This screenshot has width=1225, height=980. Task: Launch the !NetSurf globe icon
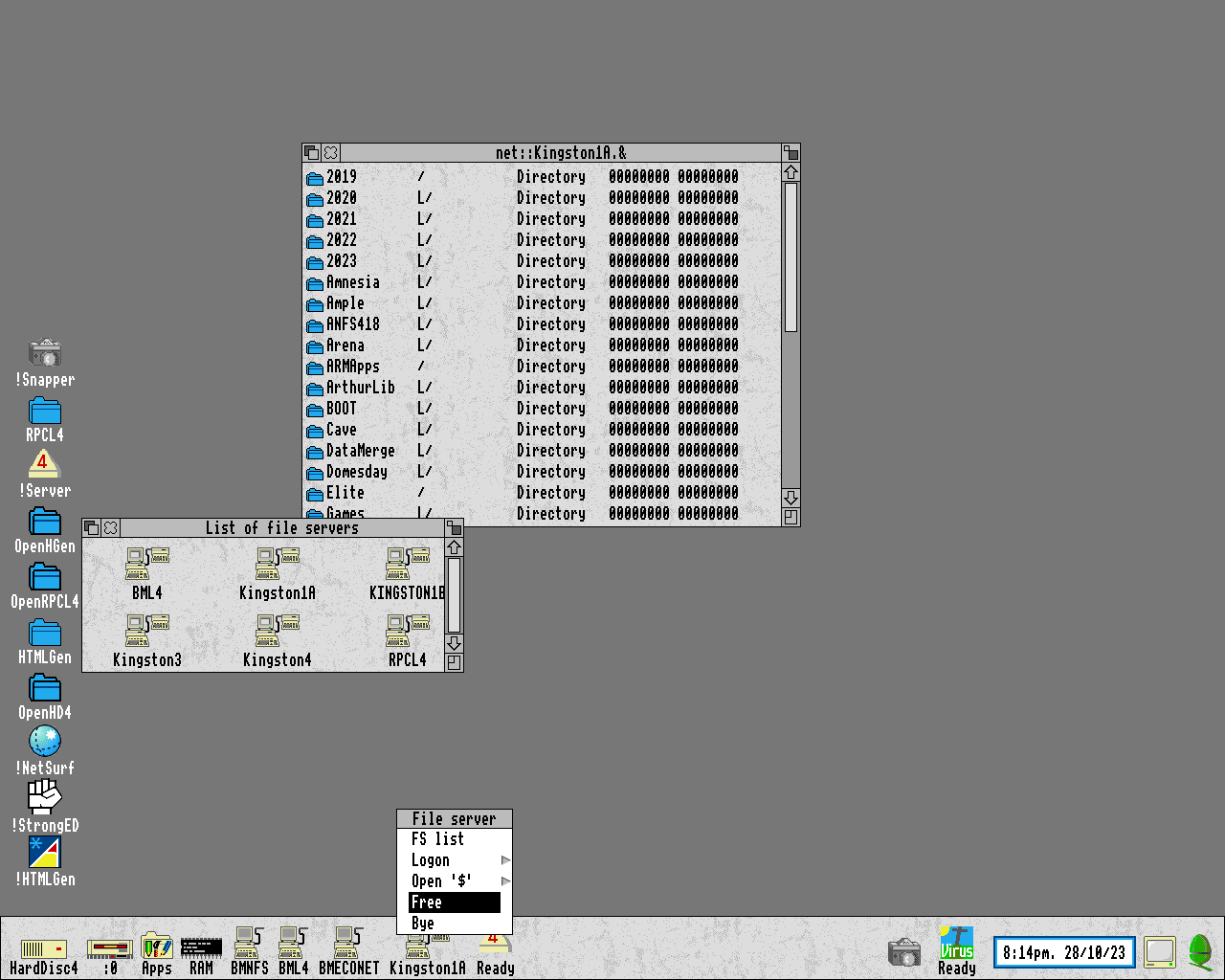[x=45, y=742]
